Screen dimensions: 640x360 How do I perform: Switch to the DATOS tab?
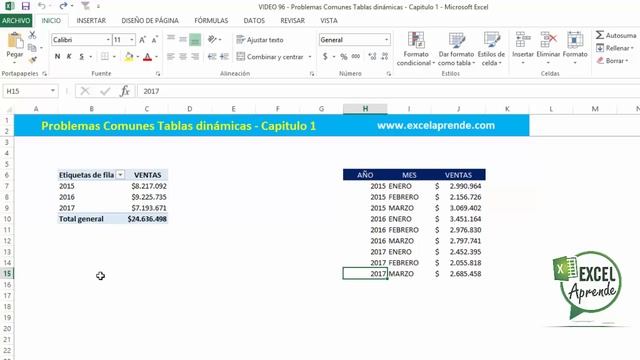(x=254, y=20)
